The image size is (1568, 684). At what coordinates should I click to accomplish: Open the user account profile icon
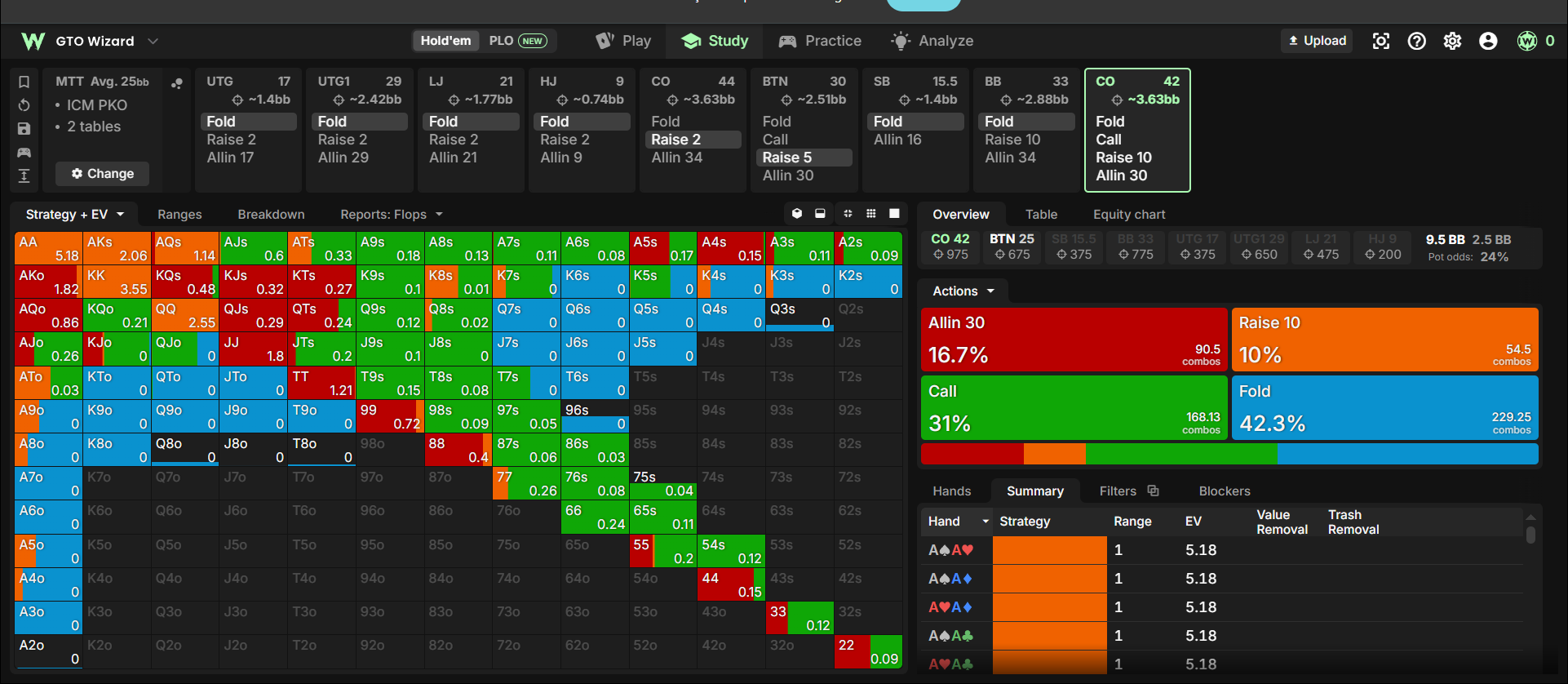click(x=1489, y=41)
